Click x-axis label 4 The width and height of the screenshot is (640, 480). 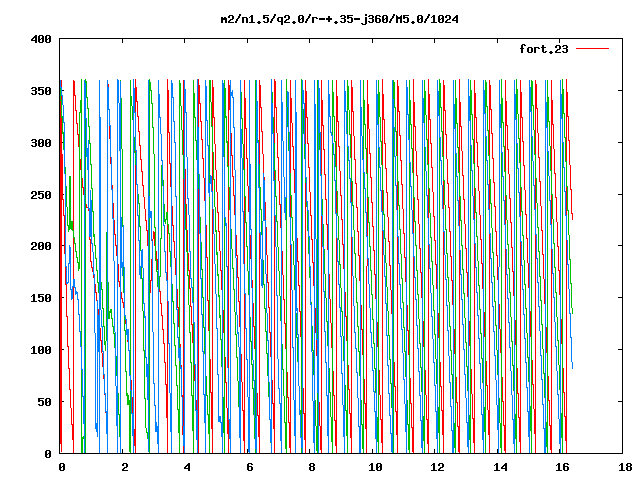(x=187, y=467)
